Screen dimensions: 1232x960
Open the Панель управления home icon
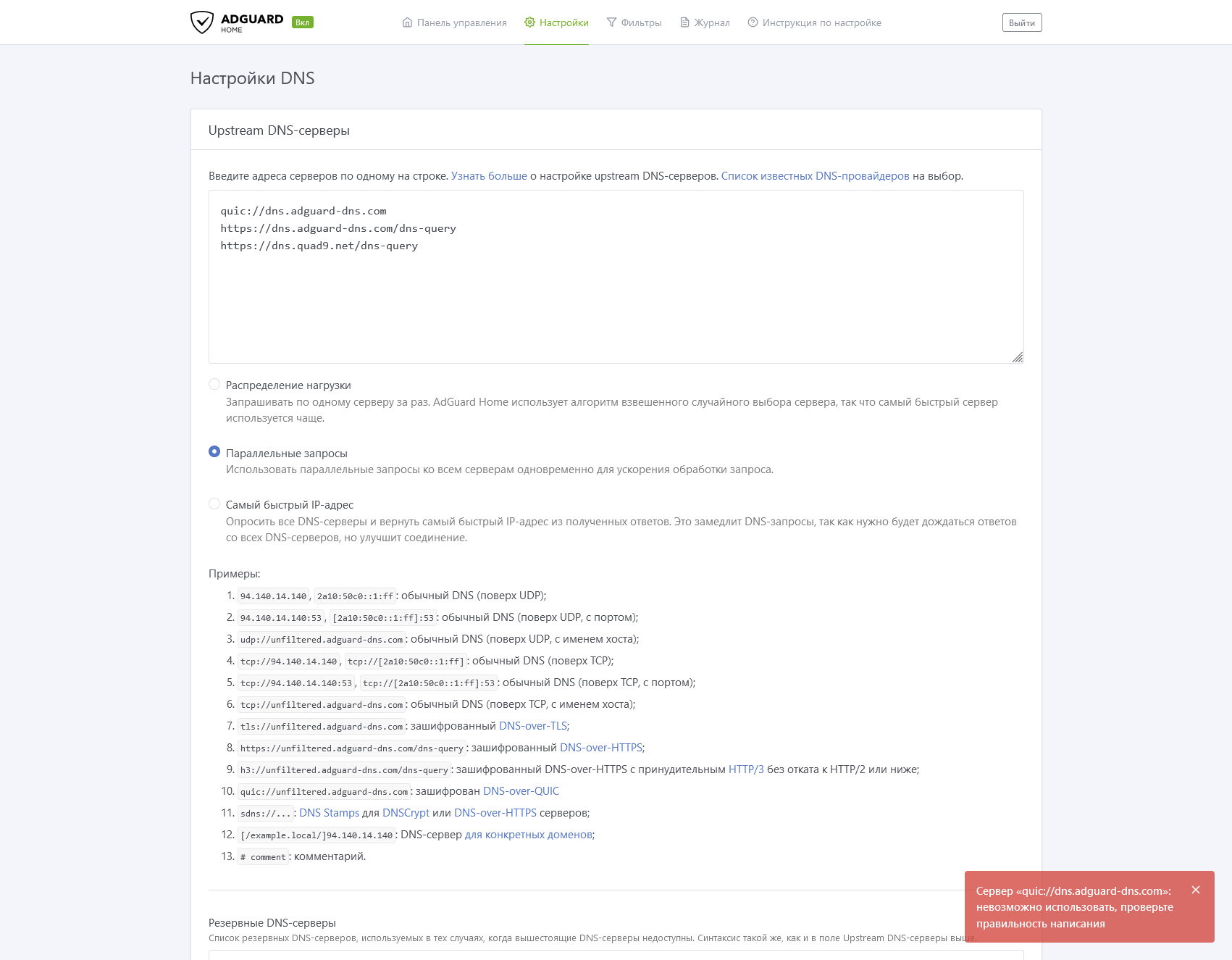(x=406, y=22)
